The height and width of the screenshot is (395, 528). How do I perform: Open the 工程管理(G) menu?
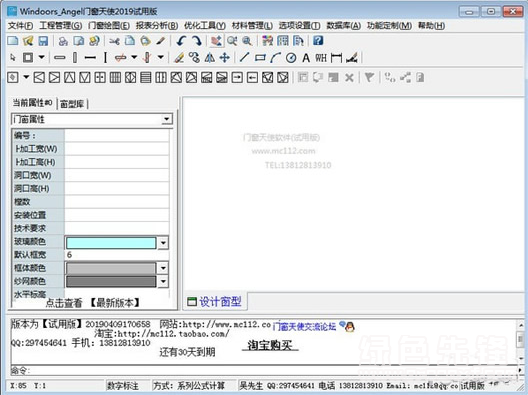coord(61,26)
